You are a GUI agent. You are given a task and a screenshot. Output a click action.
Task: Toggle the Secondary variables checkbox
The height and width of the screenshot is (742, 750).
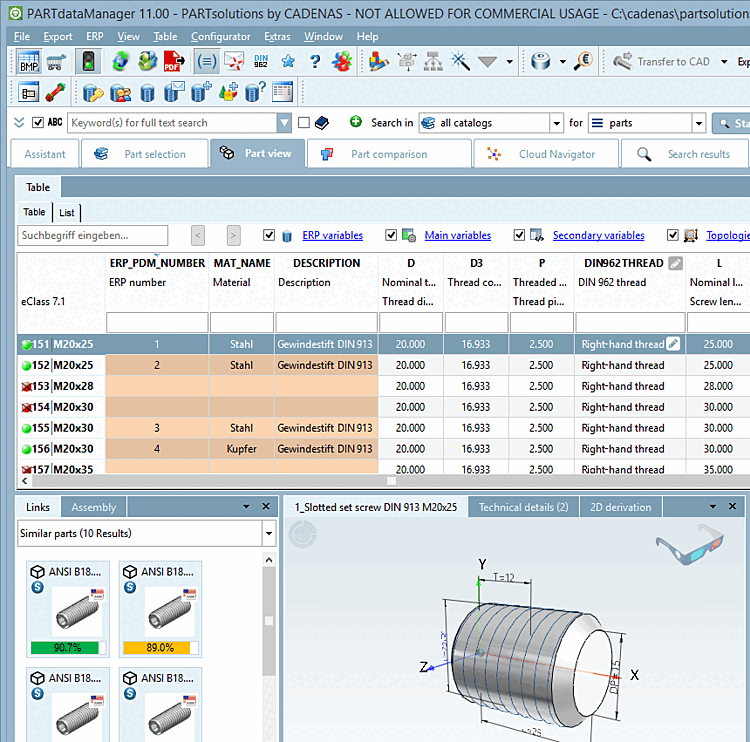click(x=519, y=236)
